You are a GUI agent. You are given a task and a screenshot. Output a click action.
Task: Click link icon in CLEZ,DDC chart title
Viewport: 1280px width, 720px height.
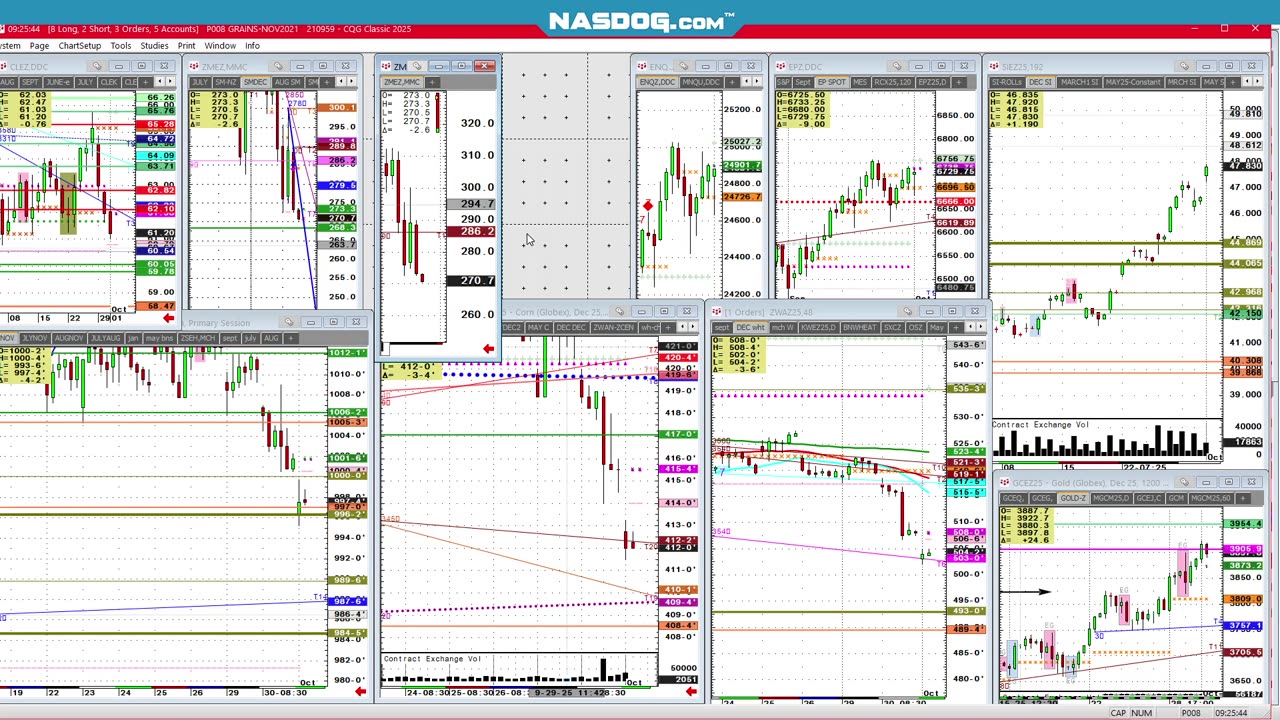point(96,66)
